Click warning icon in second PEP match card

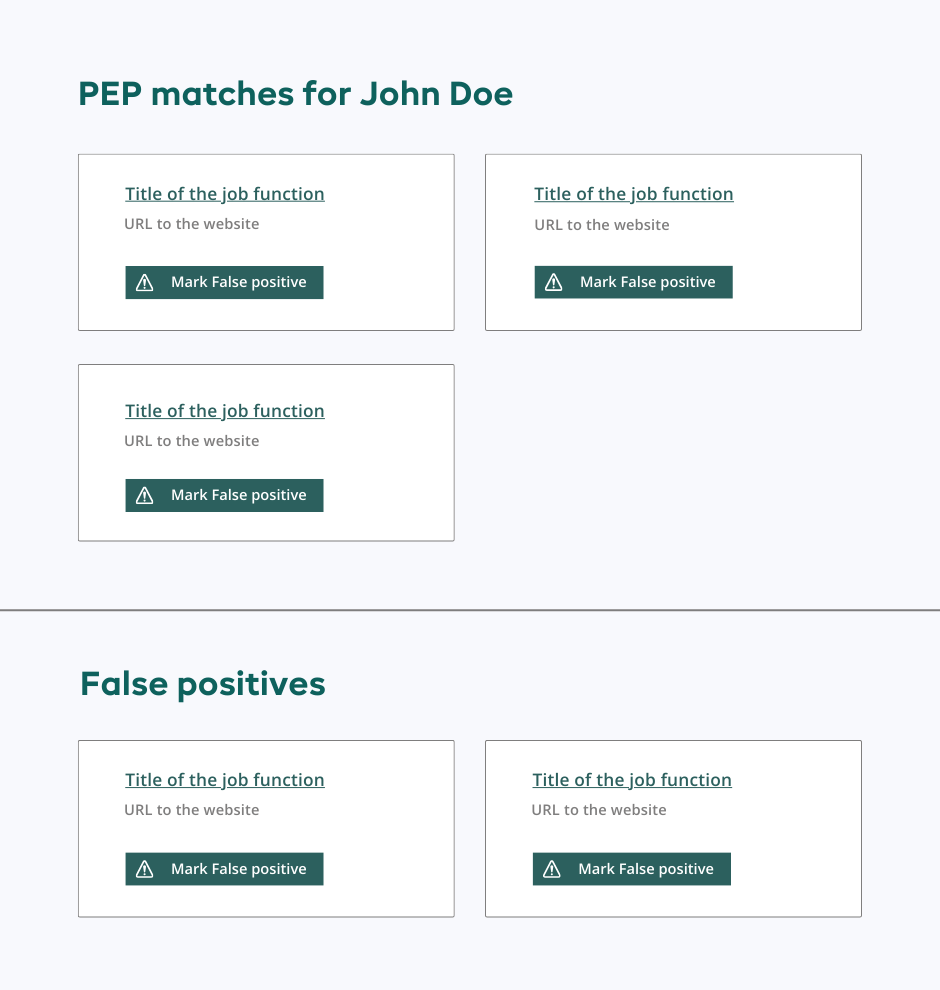pos(554,283)
